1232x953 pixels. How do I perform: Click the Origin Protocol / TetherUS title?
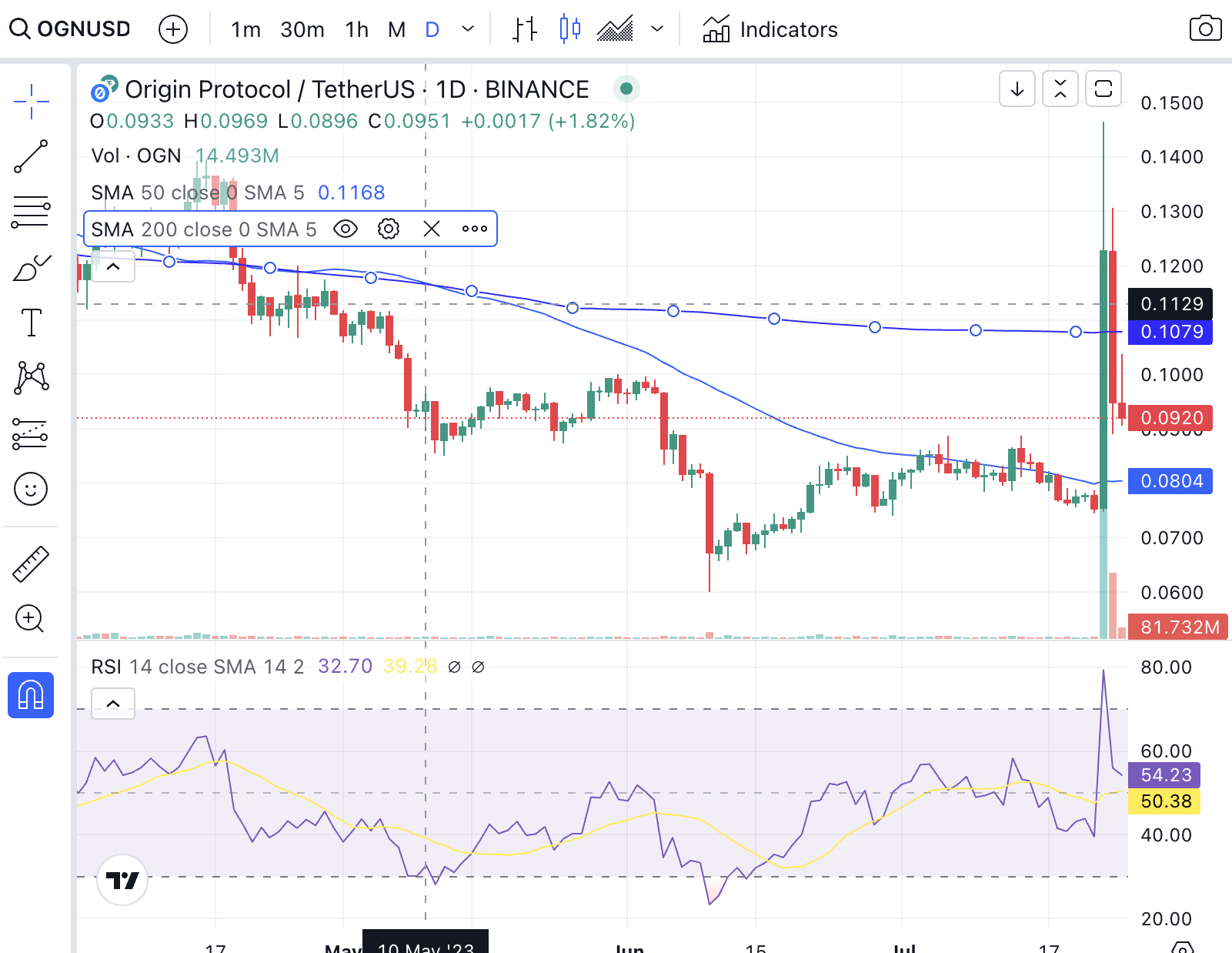click(270, 89)
